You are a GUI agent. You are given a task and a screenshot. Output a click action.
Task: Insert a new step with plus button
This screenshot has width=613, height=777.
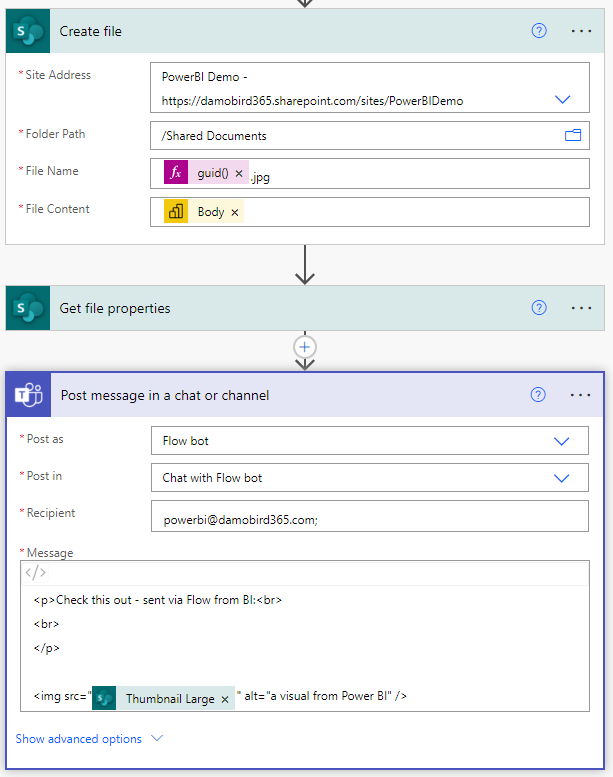[x=305, y=347]
